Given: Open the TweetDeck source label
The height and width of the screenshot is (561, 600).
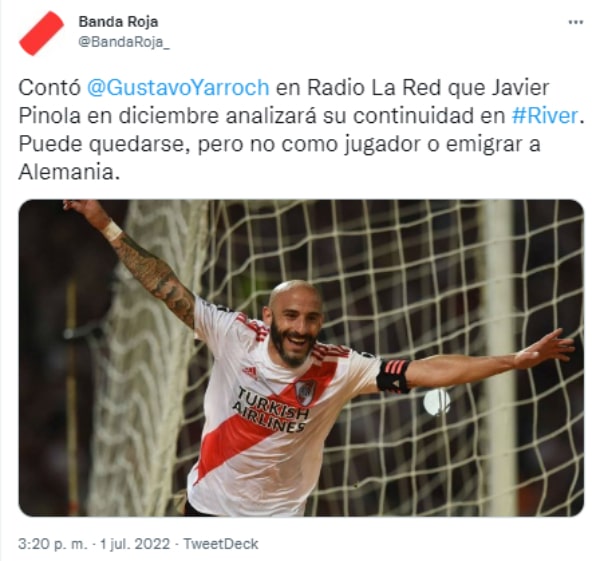Looking at the screenshot, I should (x=221, y=544).
